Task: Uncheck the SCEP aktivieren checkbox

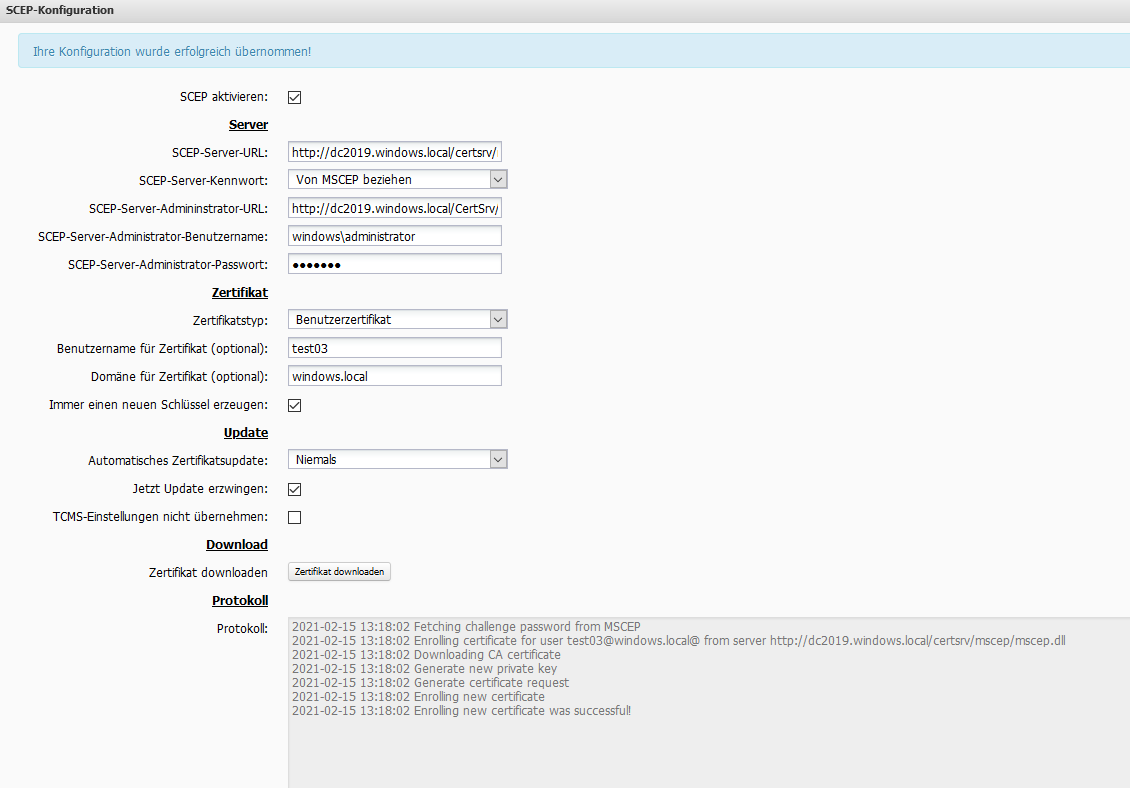Action: pyautogui.click(x=295, y=98)
